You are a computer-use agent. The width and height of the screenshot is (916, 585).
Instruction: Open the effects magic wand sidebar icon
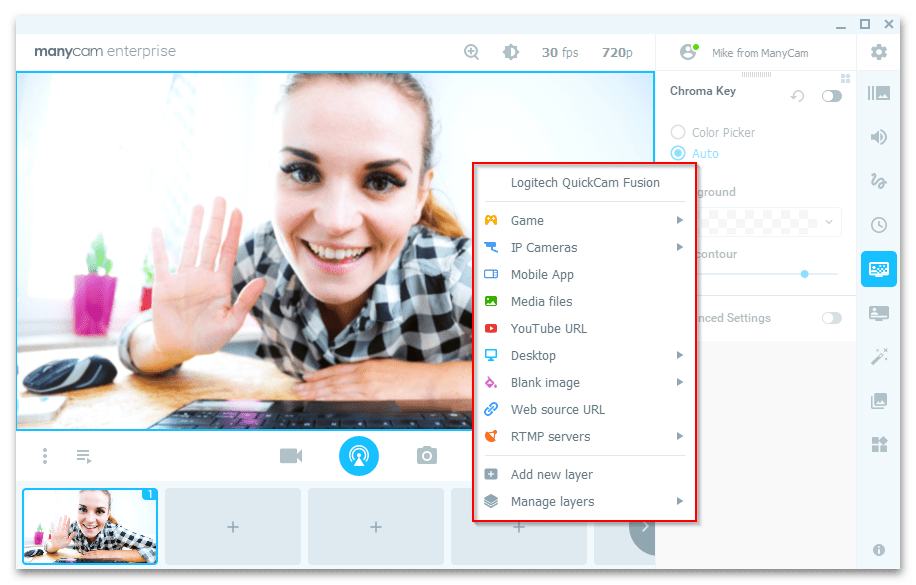point(879,356)
